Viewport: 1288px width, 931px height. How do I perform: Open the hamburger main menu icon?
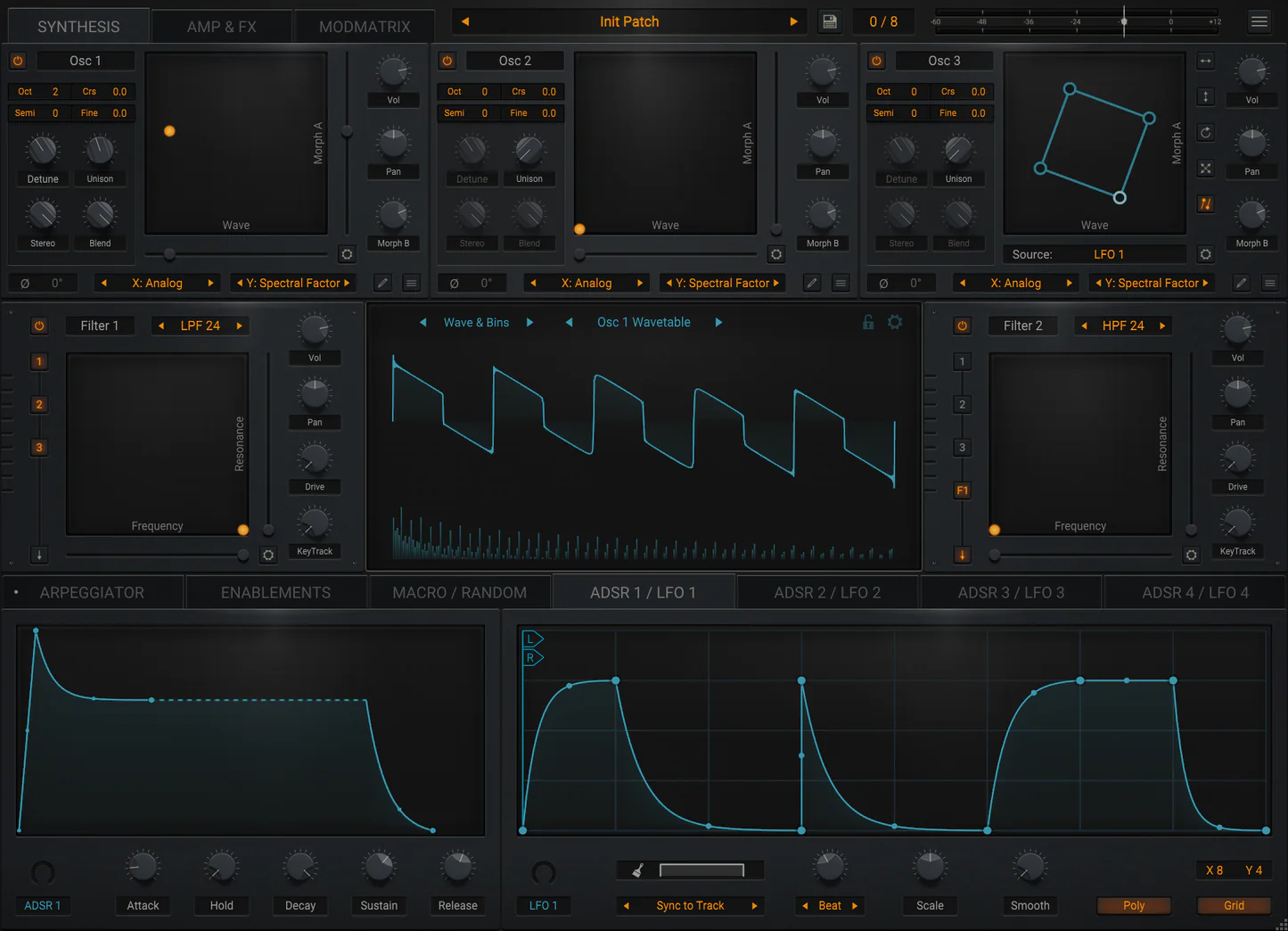[1259, 21]
